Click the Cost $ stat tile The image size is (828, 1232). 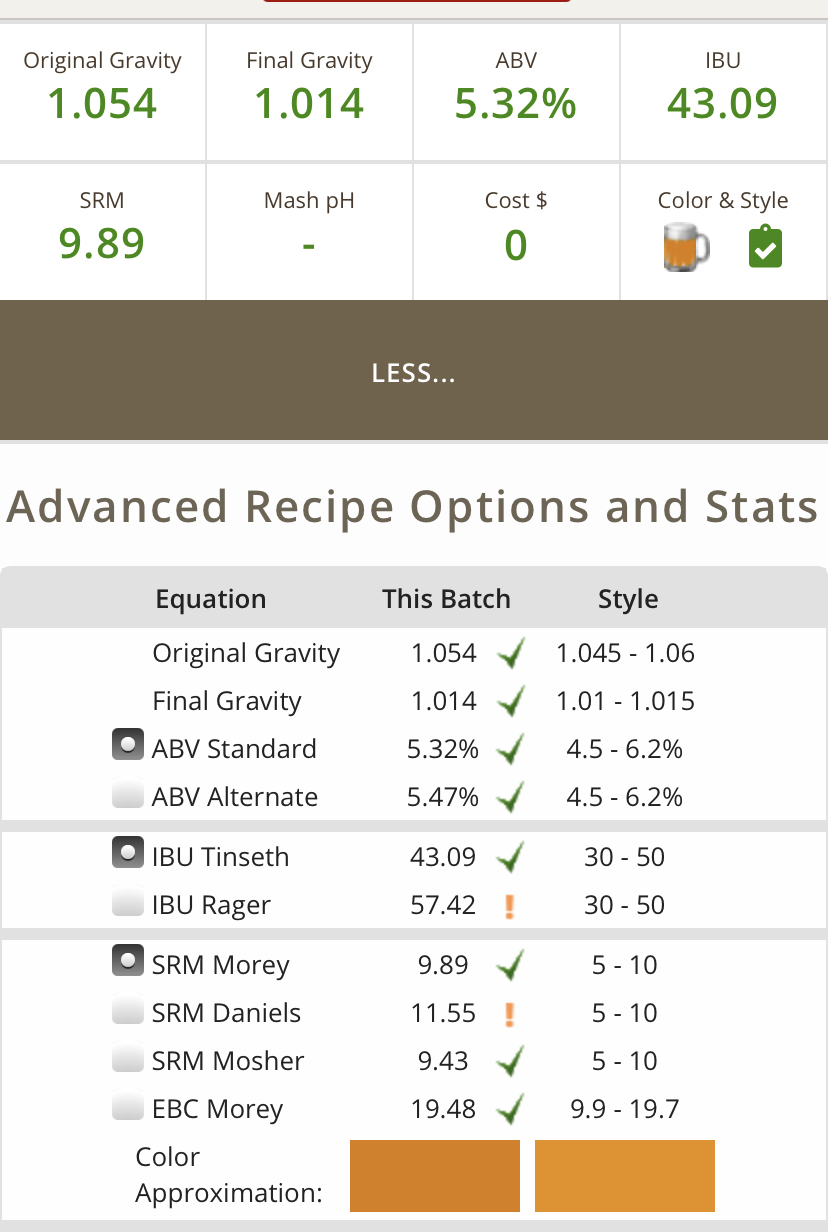click(x=516, y=231)
